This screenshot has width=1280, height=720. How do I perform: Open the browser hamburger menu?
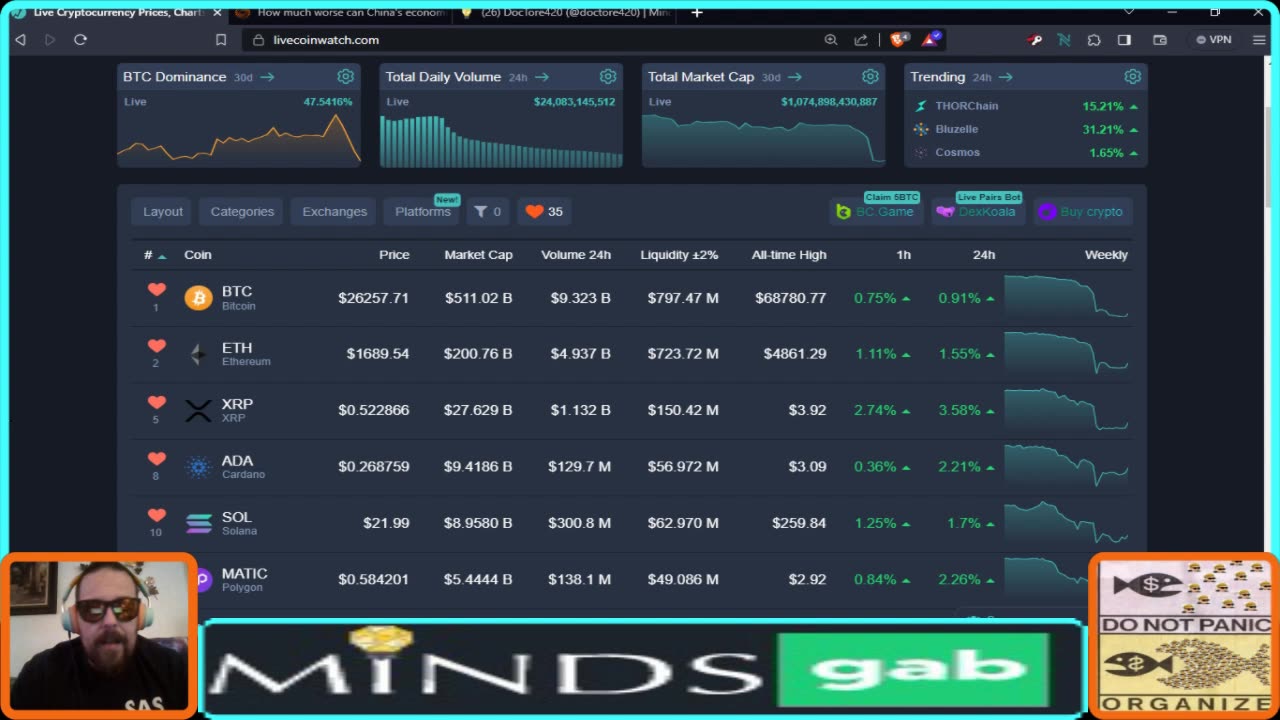1259,40
